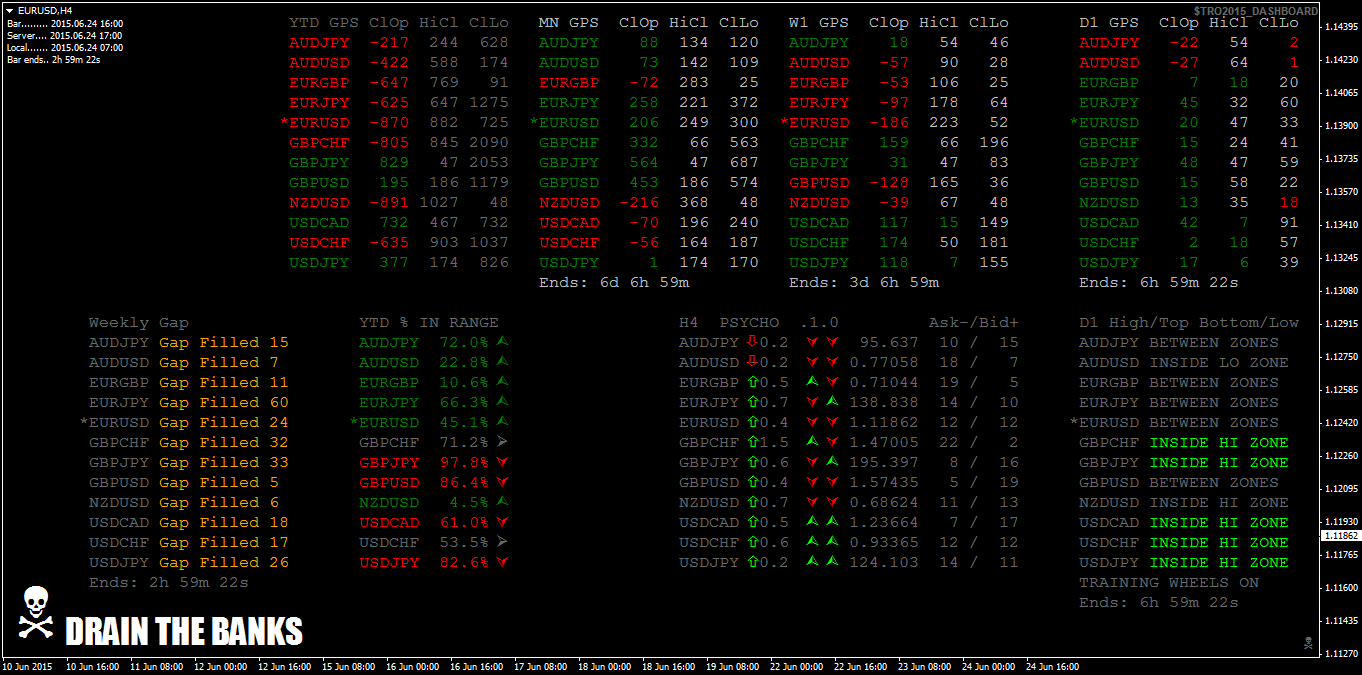Click 'GBPCHF INSIDE HI ZONE' row
The height and width of the screenshot is (675, 1362).
(x=1184, y=442)
